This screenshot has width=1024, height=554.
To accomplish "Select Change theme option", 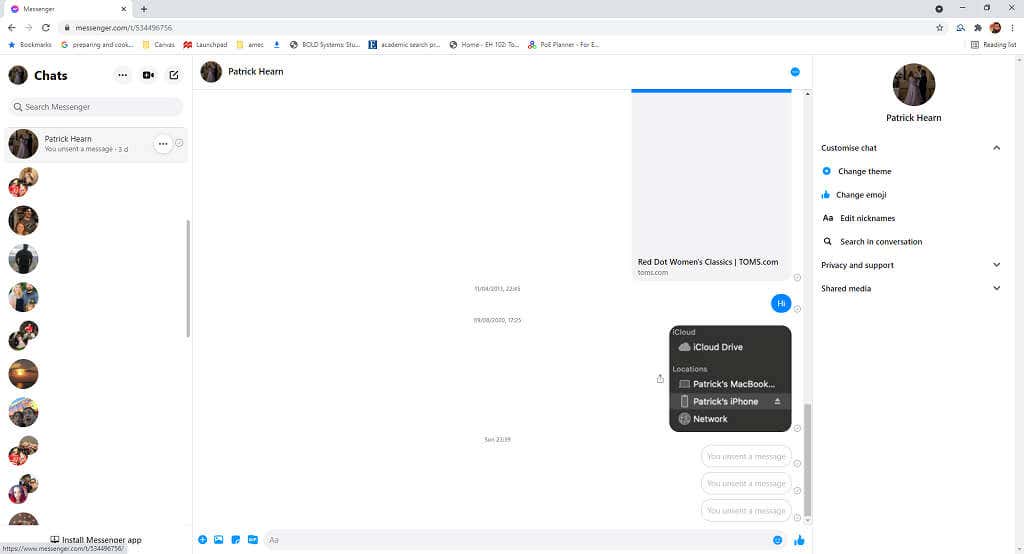I will click(864, 171).
